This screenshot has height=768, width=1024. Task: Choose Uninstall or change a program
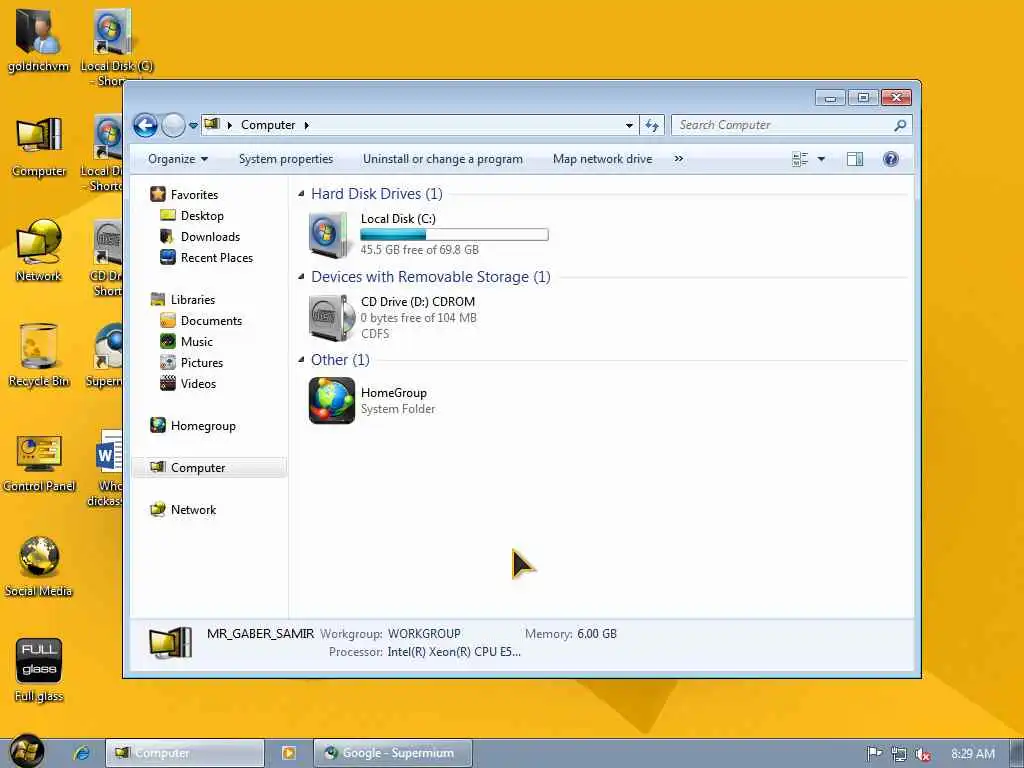[x=443, y=159]
